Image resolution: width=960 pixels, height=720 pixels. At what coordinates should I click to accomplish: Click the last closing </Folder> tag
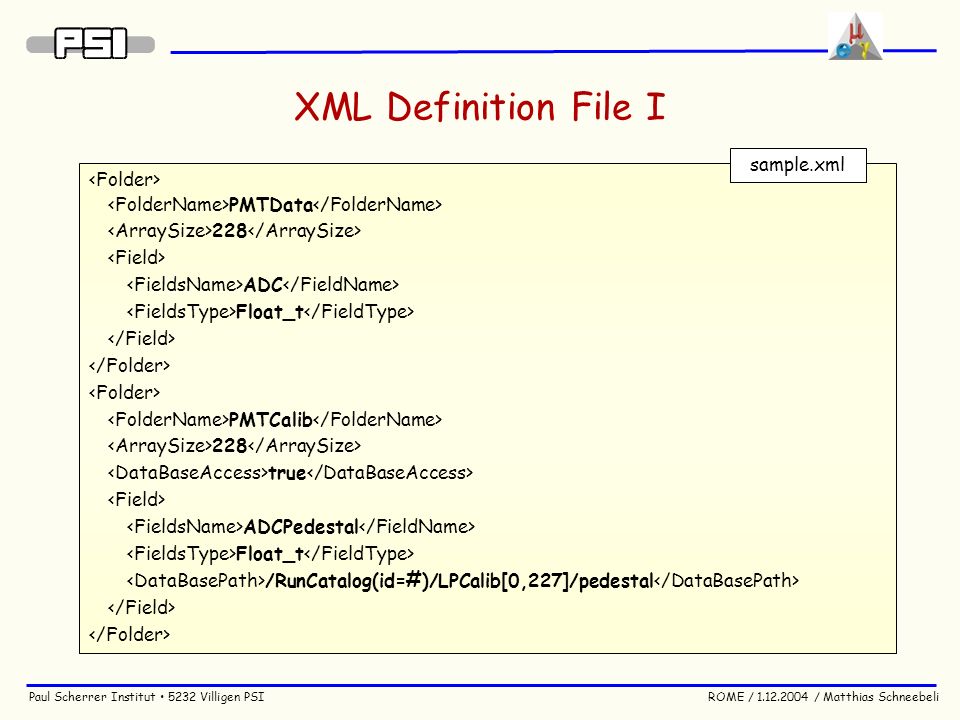[x=129, y=634]
